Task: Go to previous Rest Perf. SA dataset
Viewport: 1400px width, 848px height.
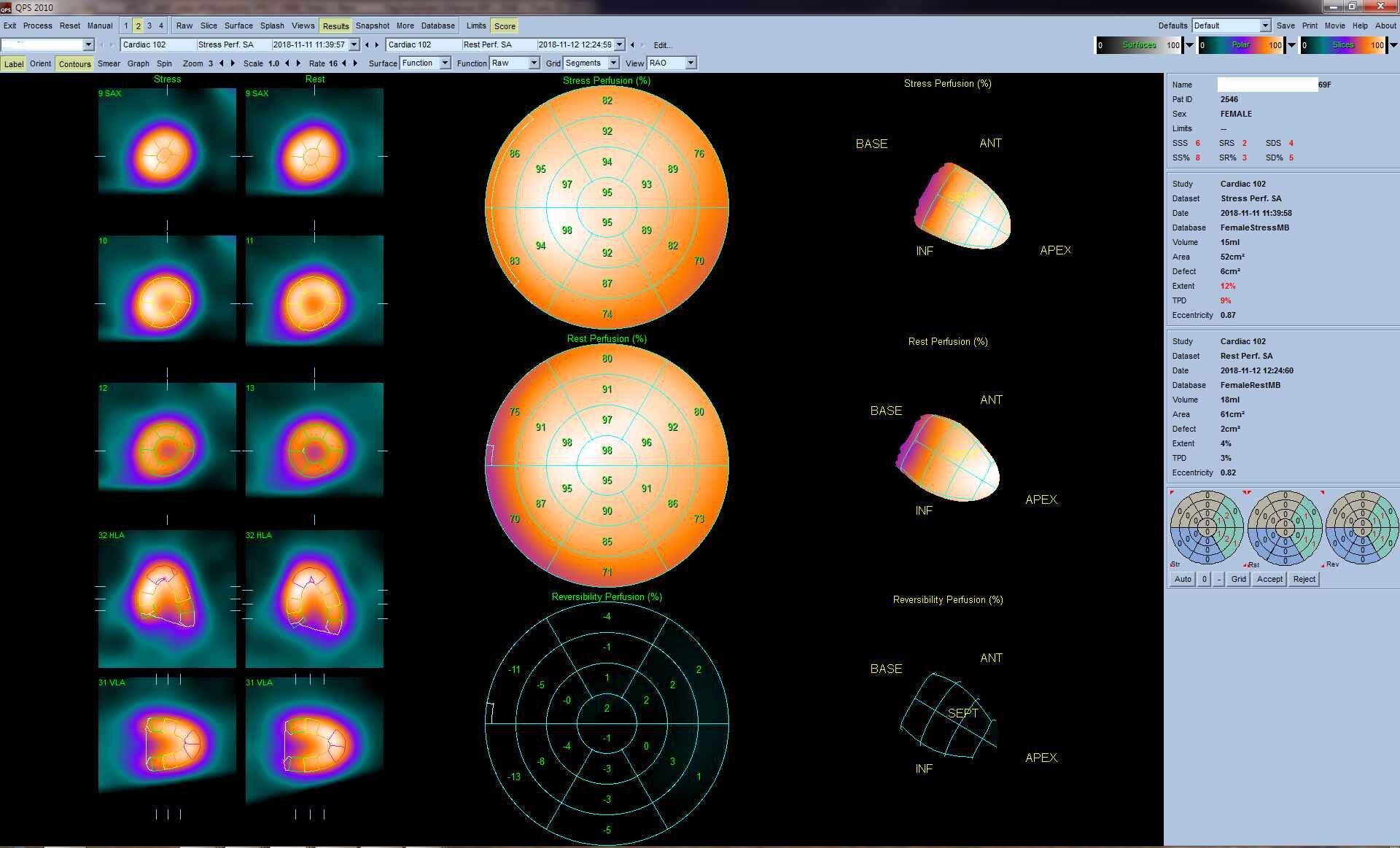Action: click(632, 44)
